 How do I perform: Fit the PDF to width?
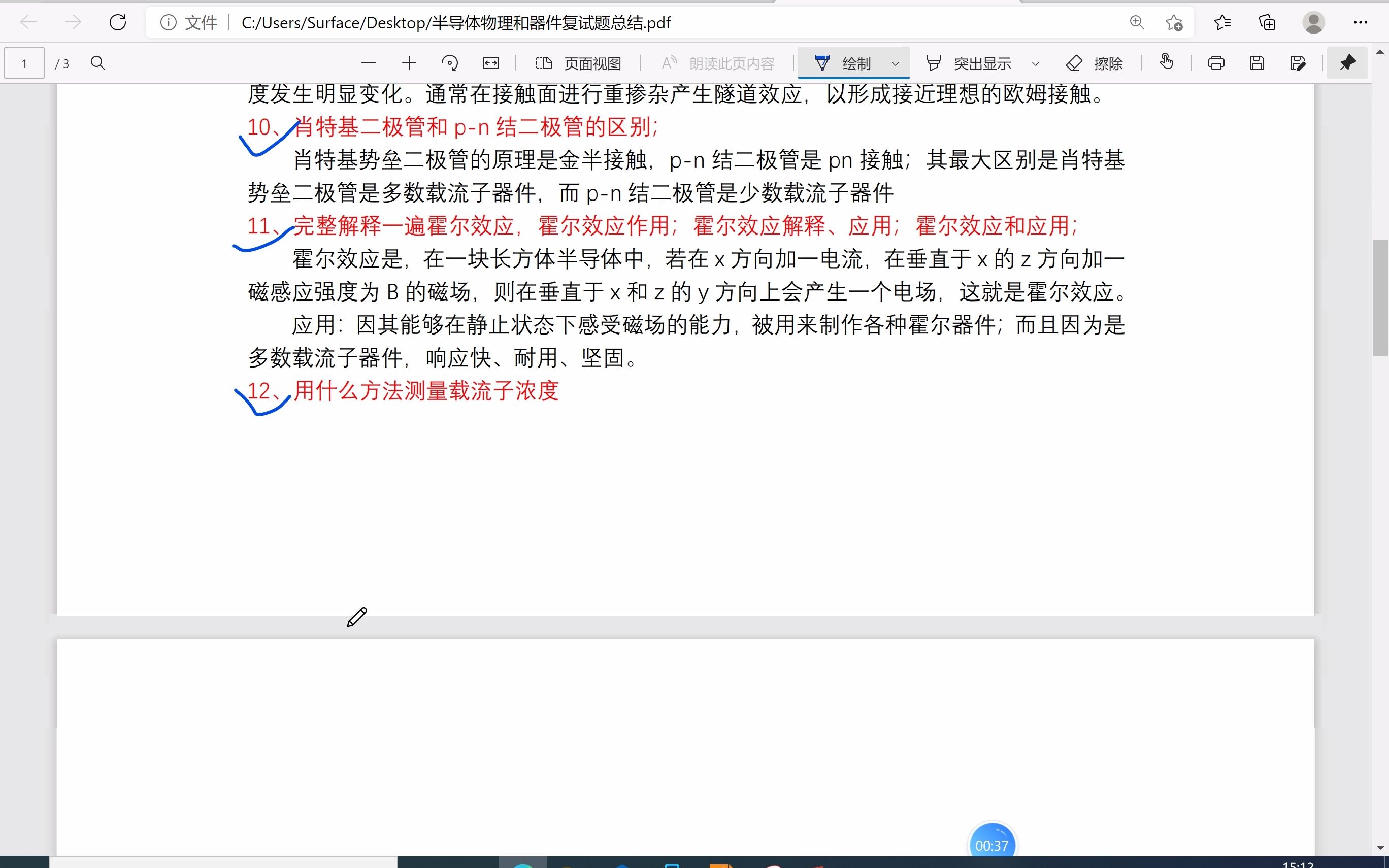(491, 63)
